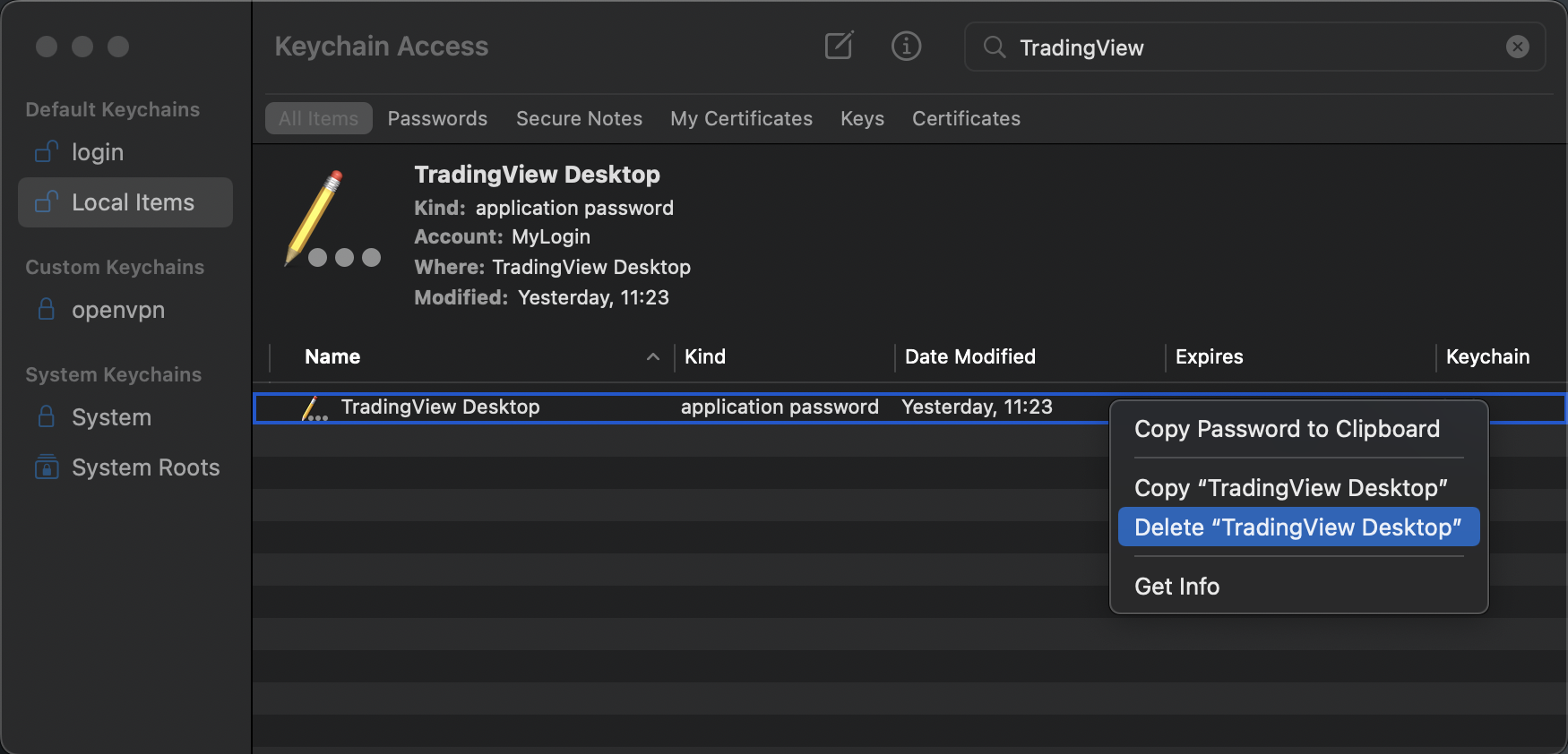Choose Copy Password to Clipboard
Viewport: 1568px width, 754px height.
click(1287, 429)
